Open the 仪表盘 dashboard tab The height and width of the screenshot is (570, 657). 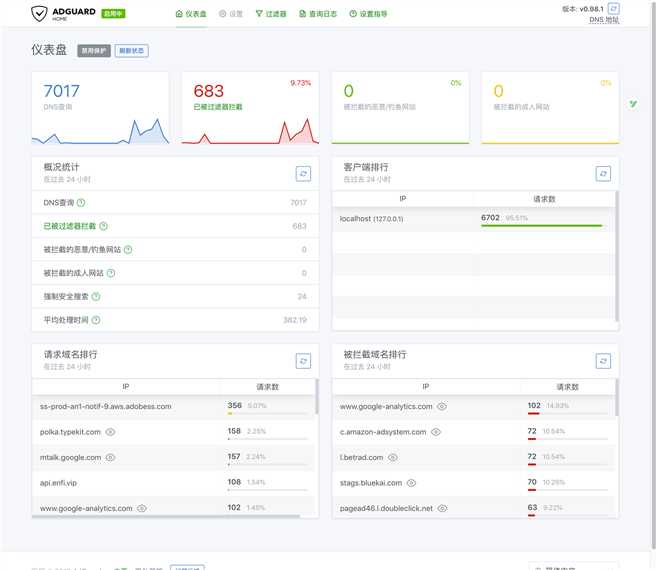coord(191,14)
